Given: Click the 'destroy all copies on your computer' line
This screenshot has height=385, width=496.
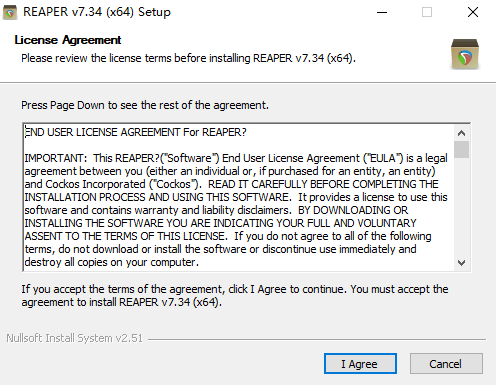Looking at the screenshot, I should click(x=111, y=262).
